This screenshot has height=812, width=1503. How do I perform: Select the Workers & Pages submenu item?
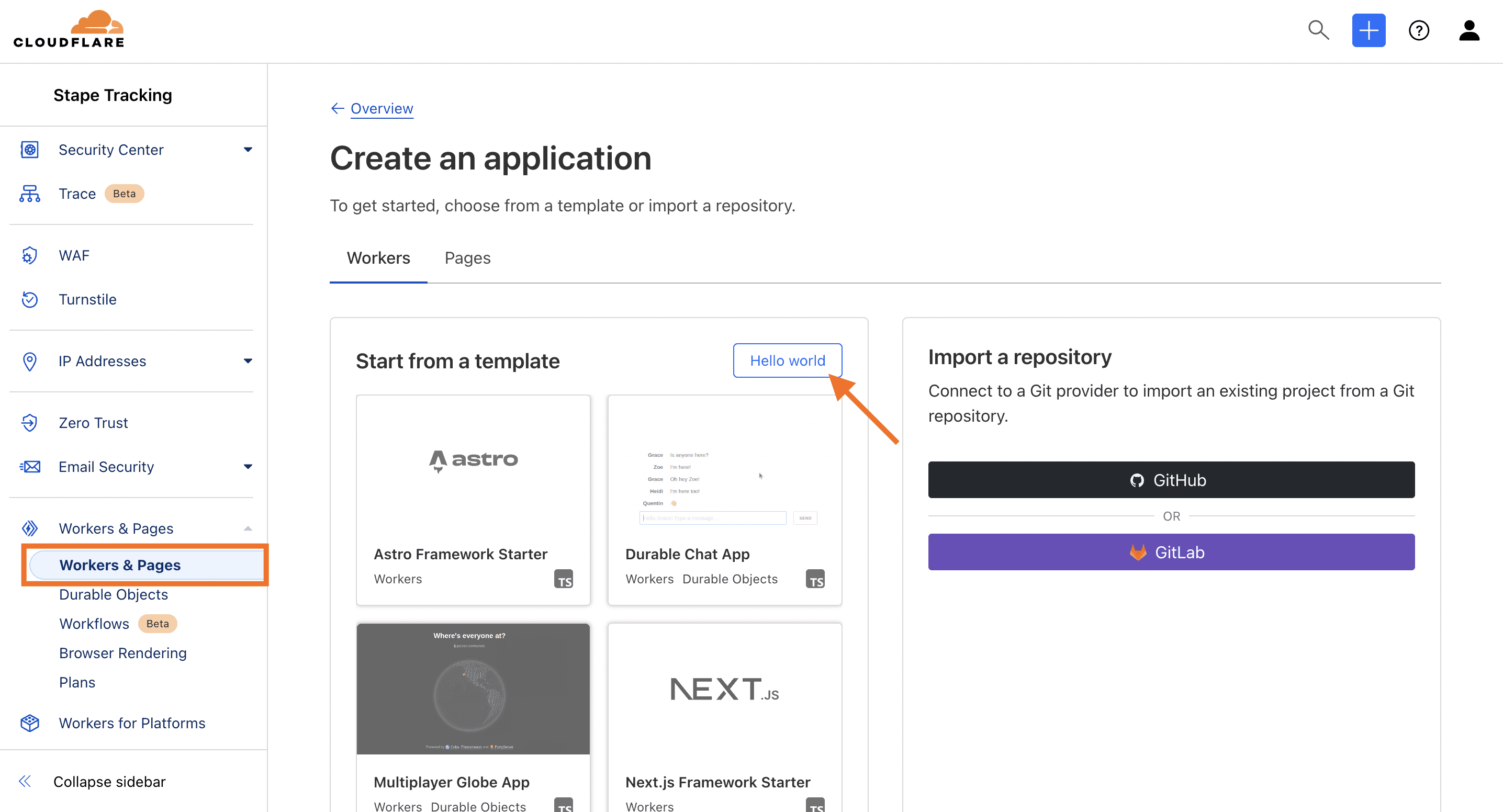pyautogui.click(x=145, y=565)
